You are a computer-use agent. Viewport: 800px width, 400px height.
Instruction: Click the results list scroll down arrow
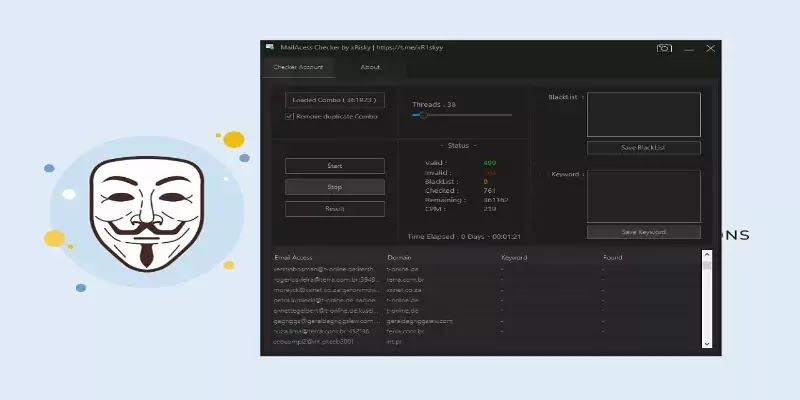(707, 344)
